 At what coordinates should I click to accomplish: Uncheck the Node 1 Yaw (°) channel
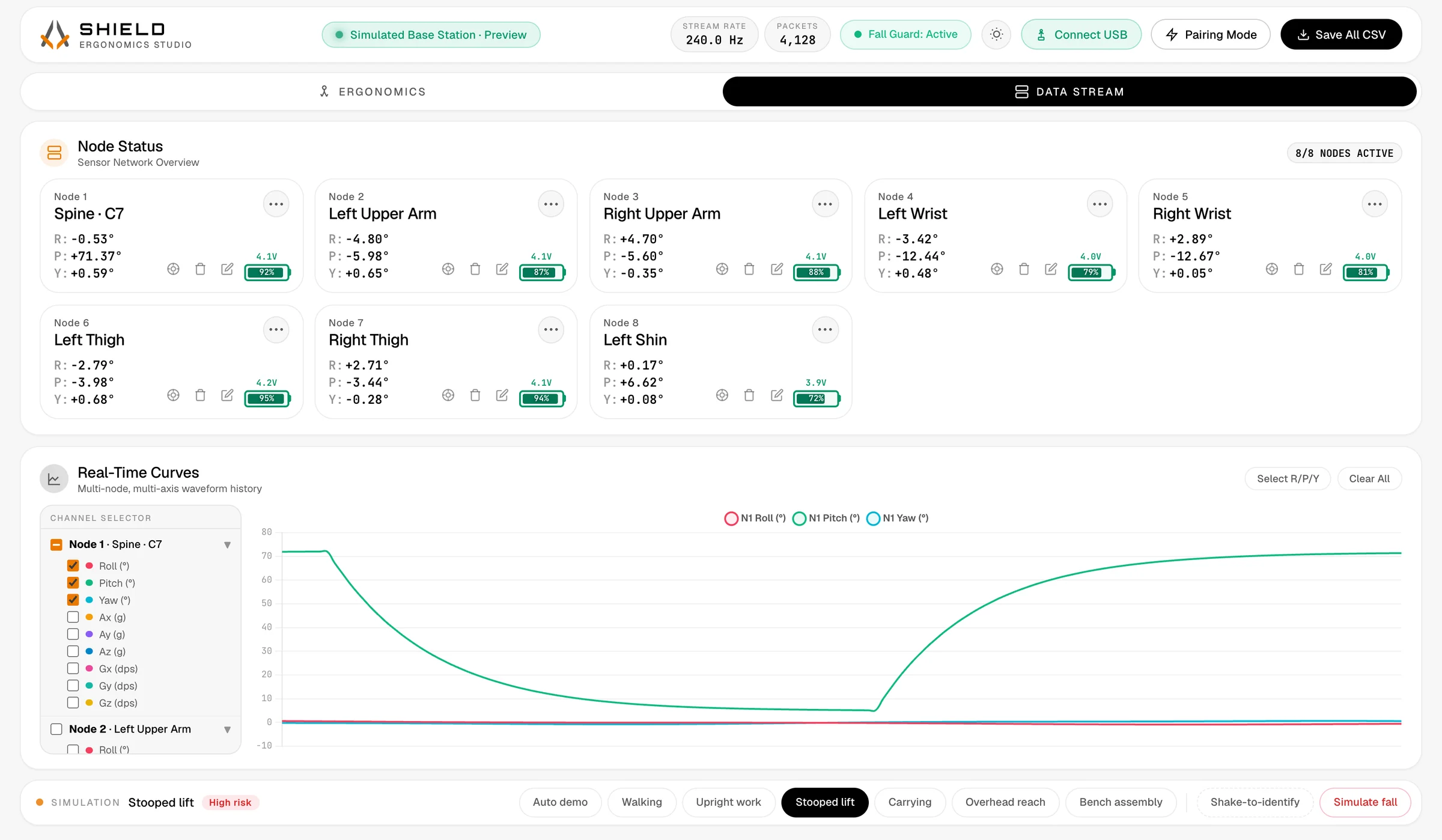[x=73, y=600]
